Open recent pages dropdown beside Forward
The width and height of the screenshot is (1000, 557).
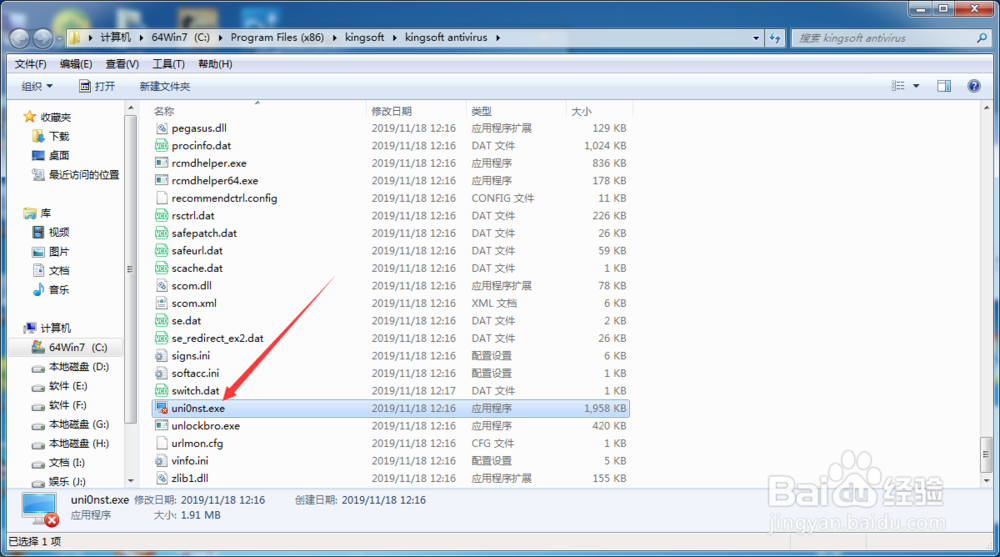[59, 38]
